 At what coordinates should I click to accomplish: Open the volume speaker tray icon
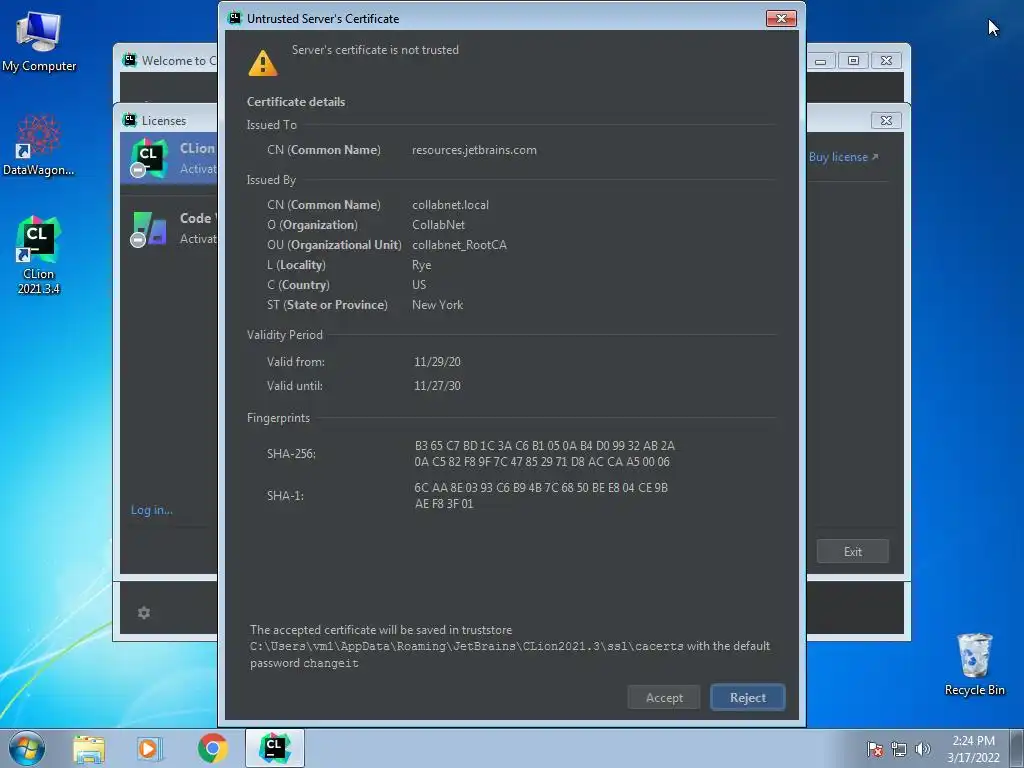coord(922,749)
